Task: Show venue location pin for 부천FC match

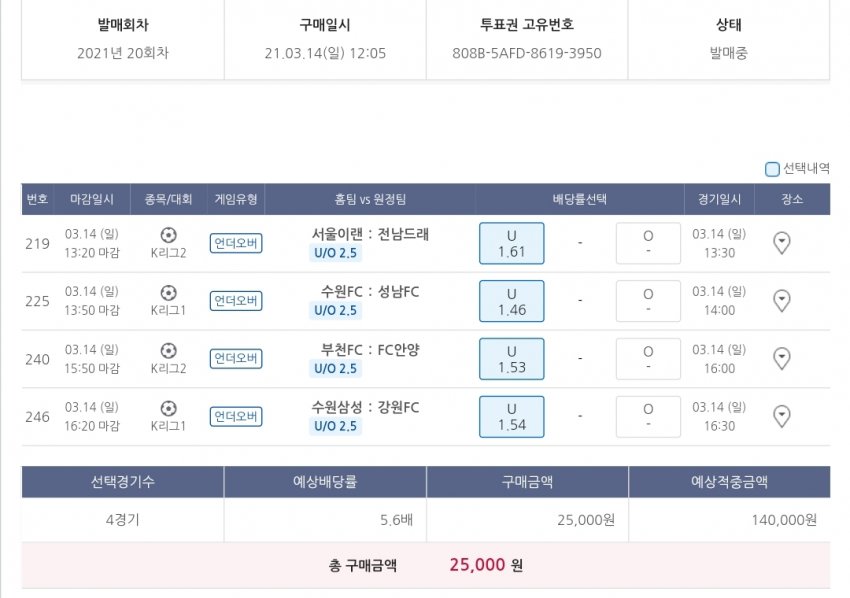Action: [x=782, y=359]
